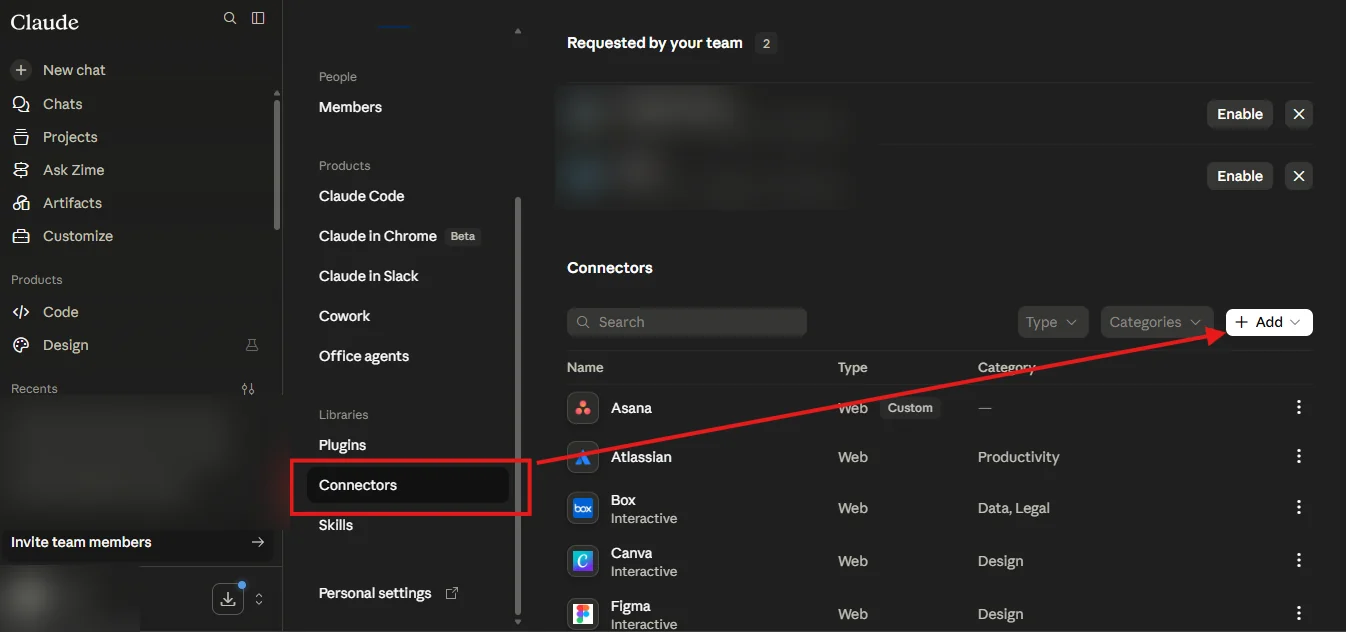Open Members settings page
Image resolution: width=1346 pixels, height=632 pixels.
coord(350,107)
